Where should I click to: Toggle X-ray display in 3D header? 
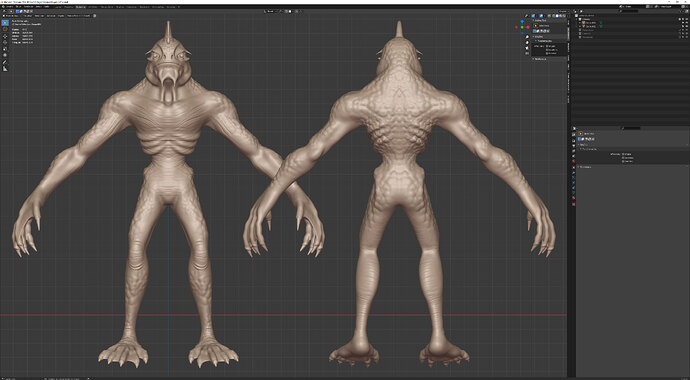tap(549, 15)
